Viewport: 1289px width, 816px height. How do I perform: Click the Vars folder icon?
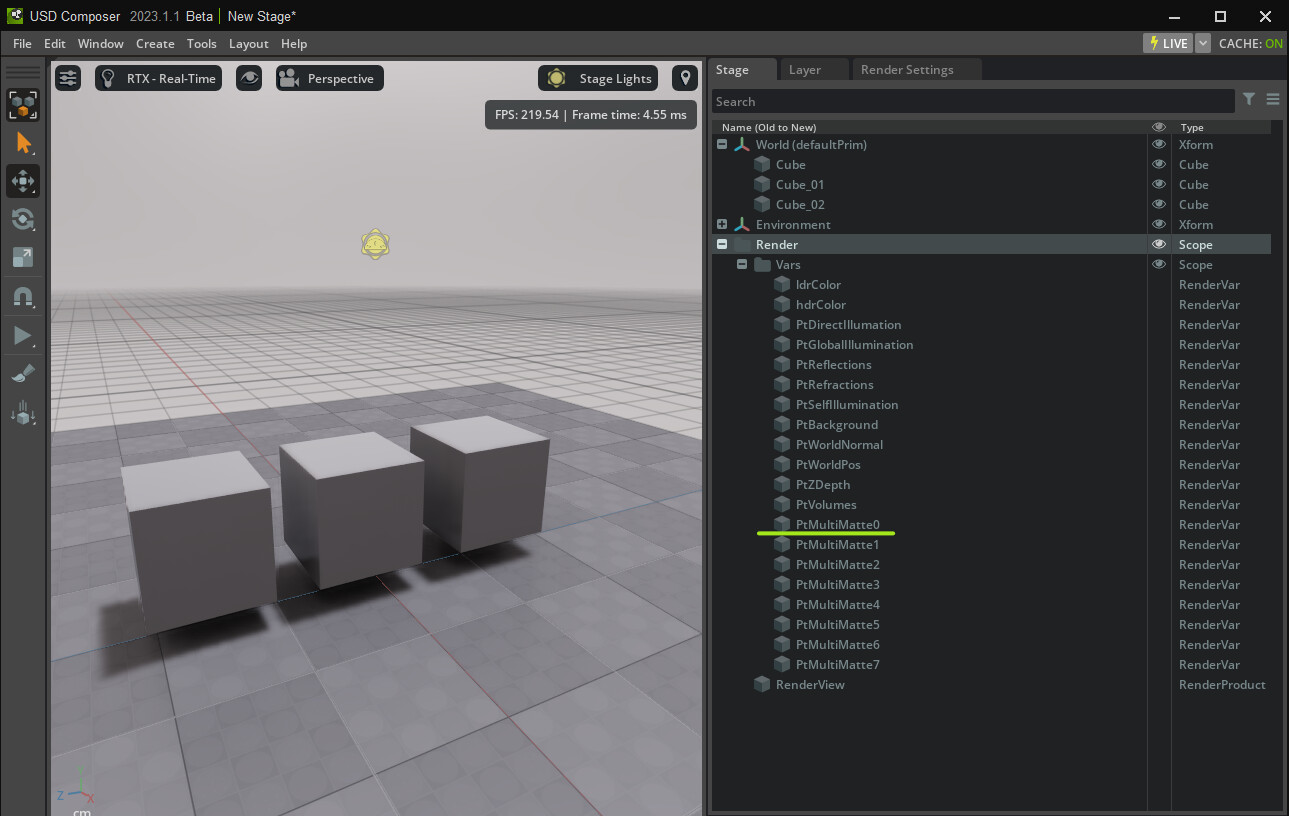click(x=762, y=264)
